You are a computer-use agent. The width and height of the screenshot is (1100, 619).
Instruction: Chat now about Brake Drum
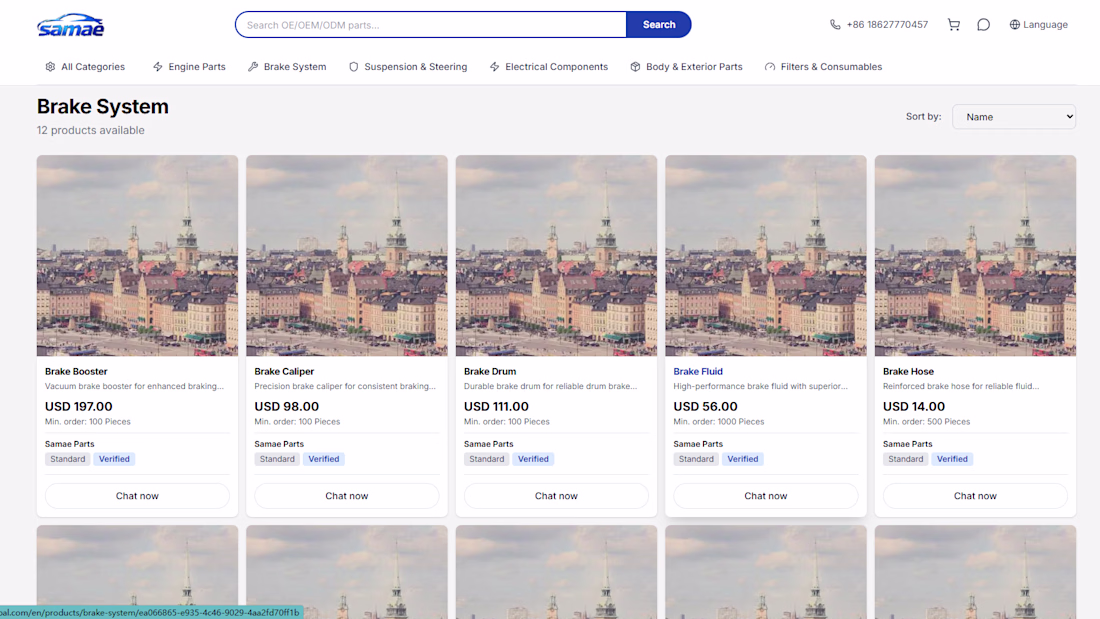[x=556, y=495]
